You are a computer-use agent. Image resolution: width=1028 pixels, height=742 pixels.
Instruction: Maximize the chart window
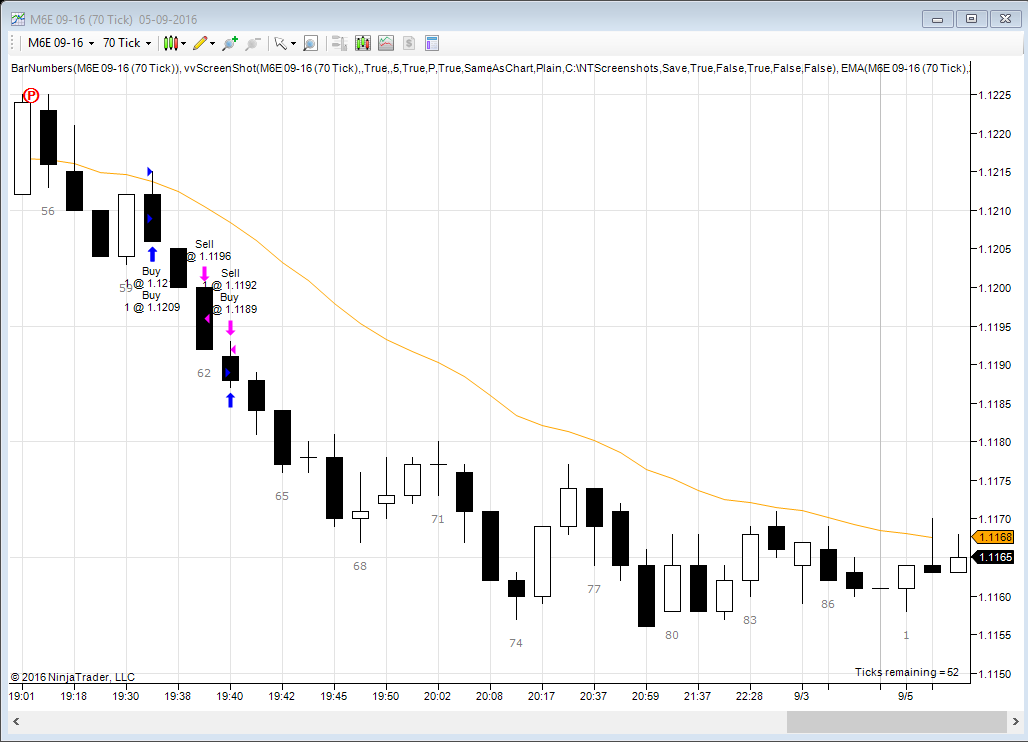(x=972, y=19)
